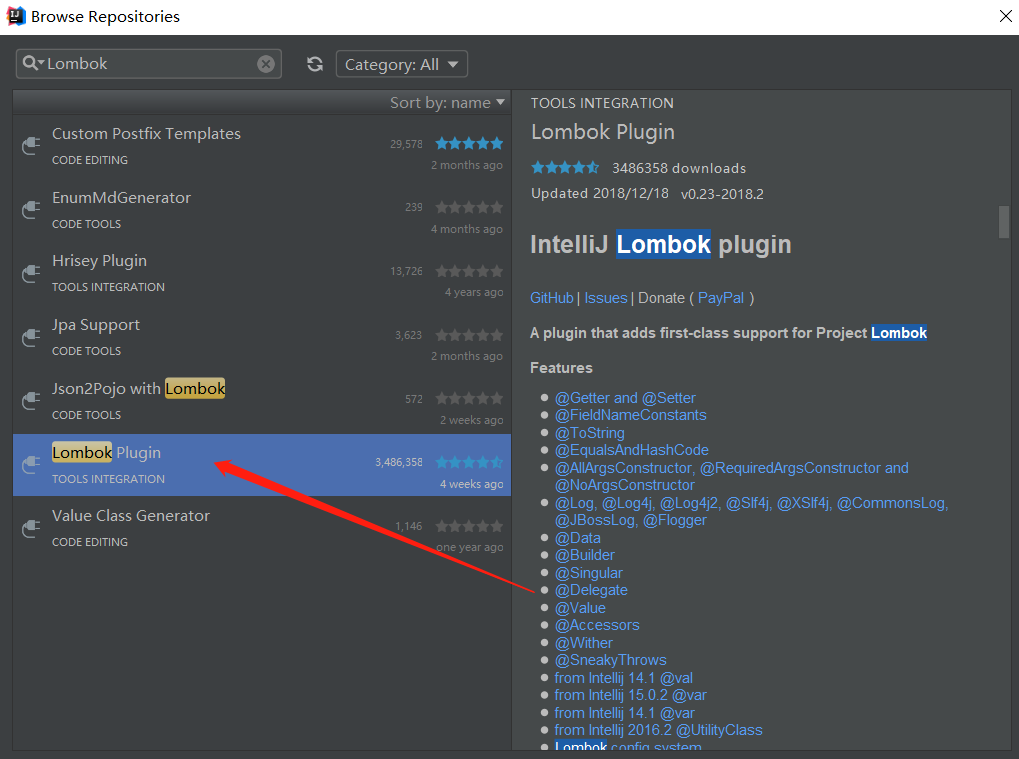Open the @FieldNameConstants link
Viewport: 1019px width, 759px height.
pyautogui.click(x=630, y=415)
